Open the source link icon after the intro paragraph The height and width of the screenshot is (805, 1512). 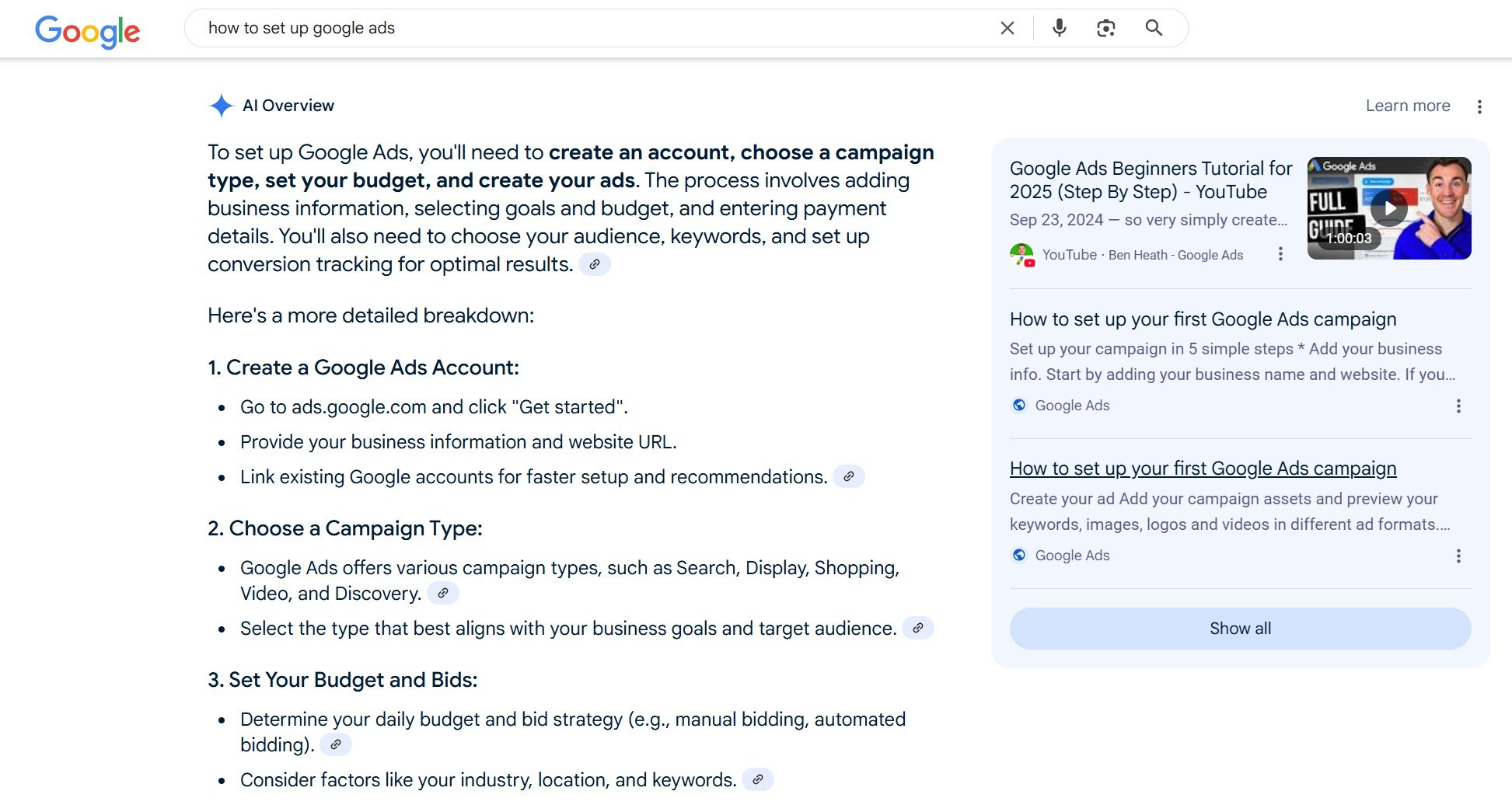pos(595,264)
